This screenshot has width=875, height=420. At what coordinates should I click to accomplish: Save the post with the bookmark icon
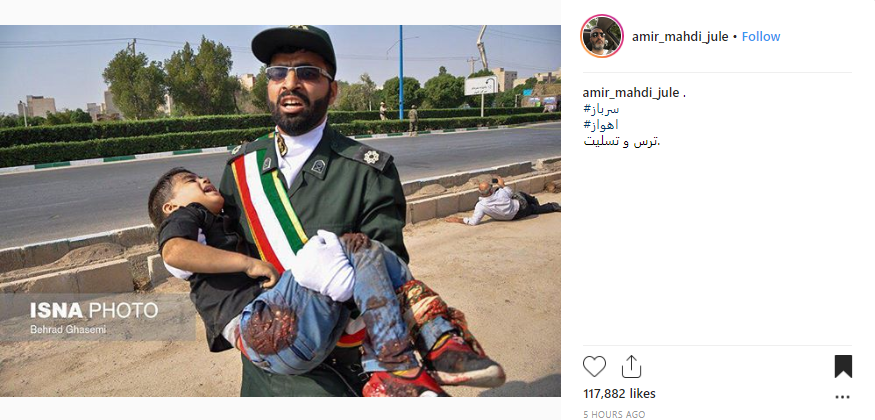(x=843, y=366)
